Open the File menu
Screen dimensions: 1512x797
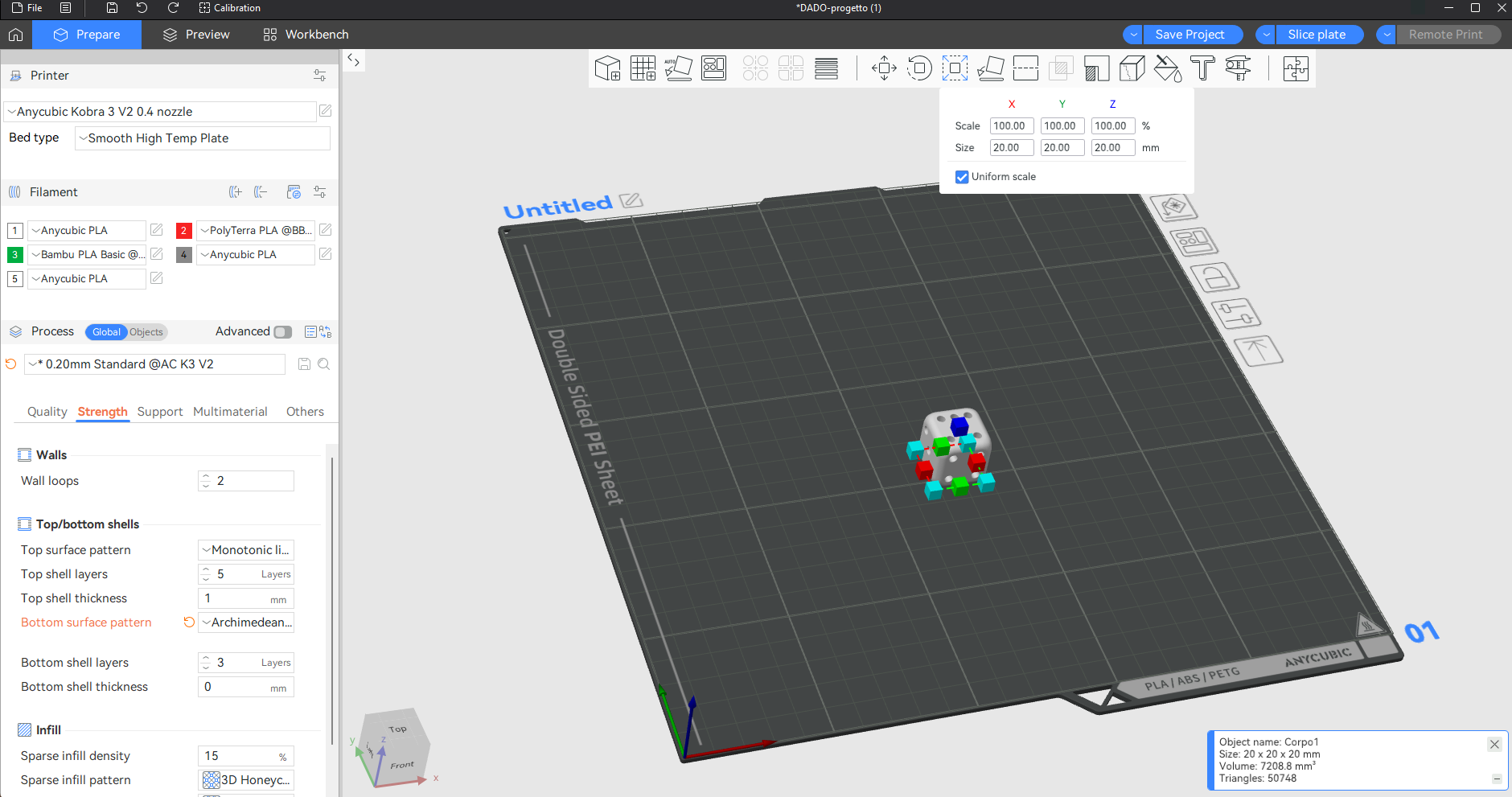click(27, 8)
